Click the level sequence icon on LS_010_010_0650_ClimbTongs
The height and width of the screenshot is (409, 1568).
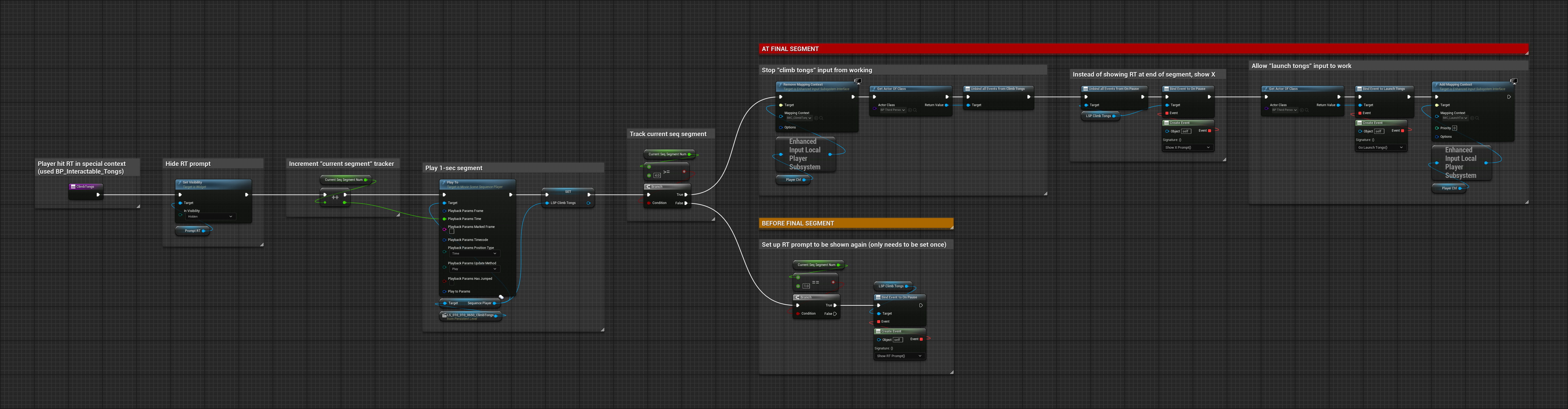tap(444, 315)
